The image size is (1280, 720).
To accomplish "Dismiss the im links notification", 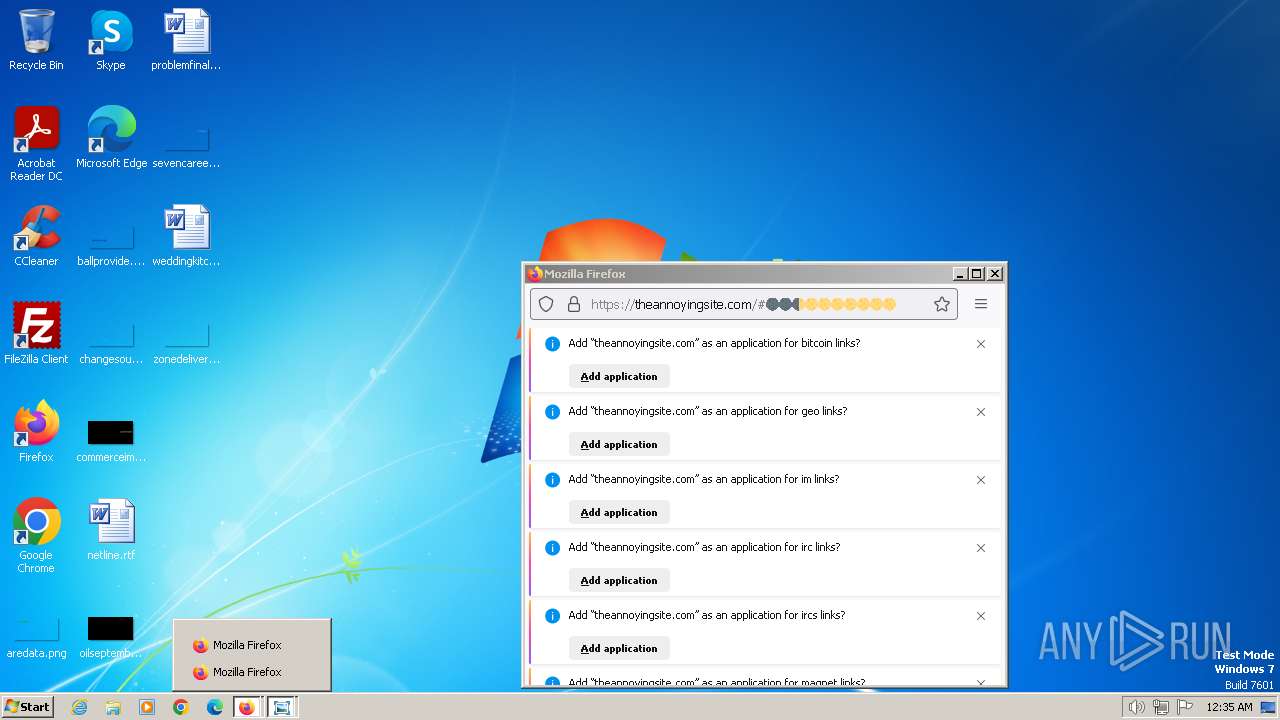I will [981, 480].
